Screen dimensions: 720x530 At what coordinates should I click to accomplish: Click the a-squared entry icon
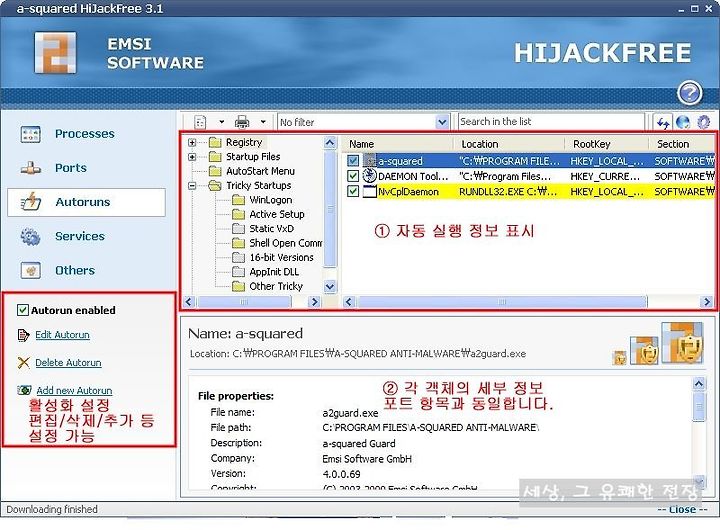(370, 161)
